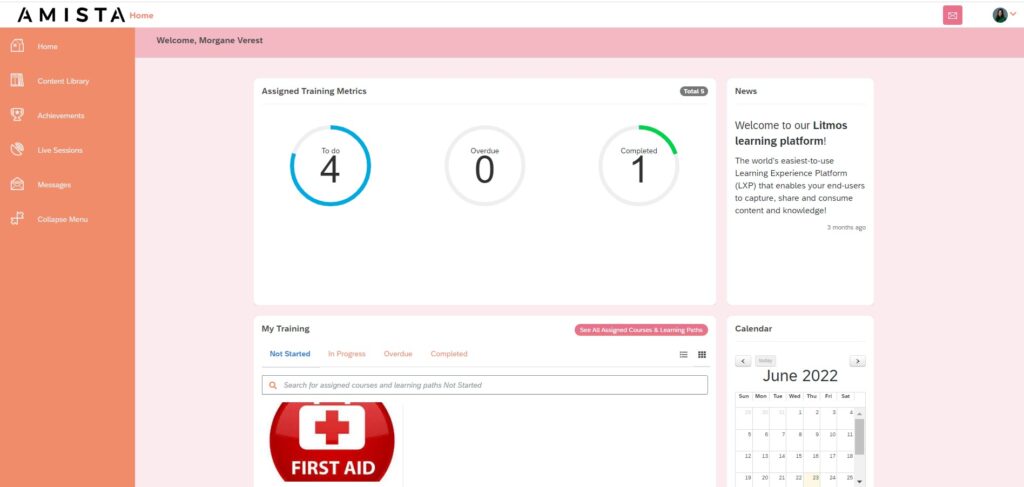Click the News panel heading
The image size is (1024, 487).
pos(746,91)
